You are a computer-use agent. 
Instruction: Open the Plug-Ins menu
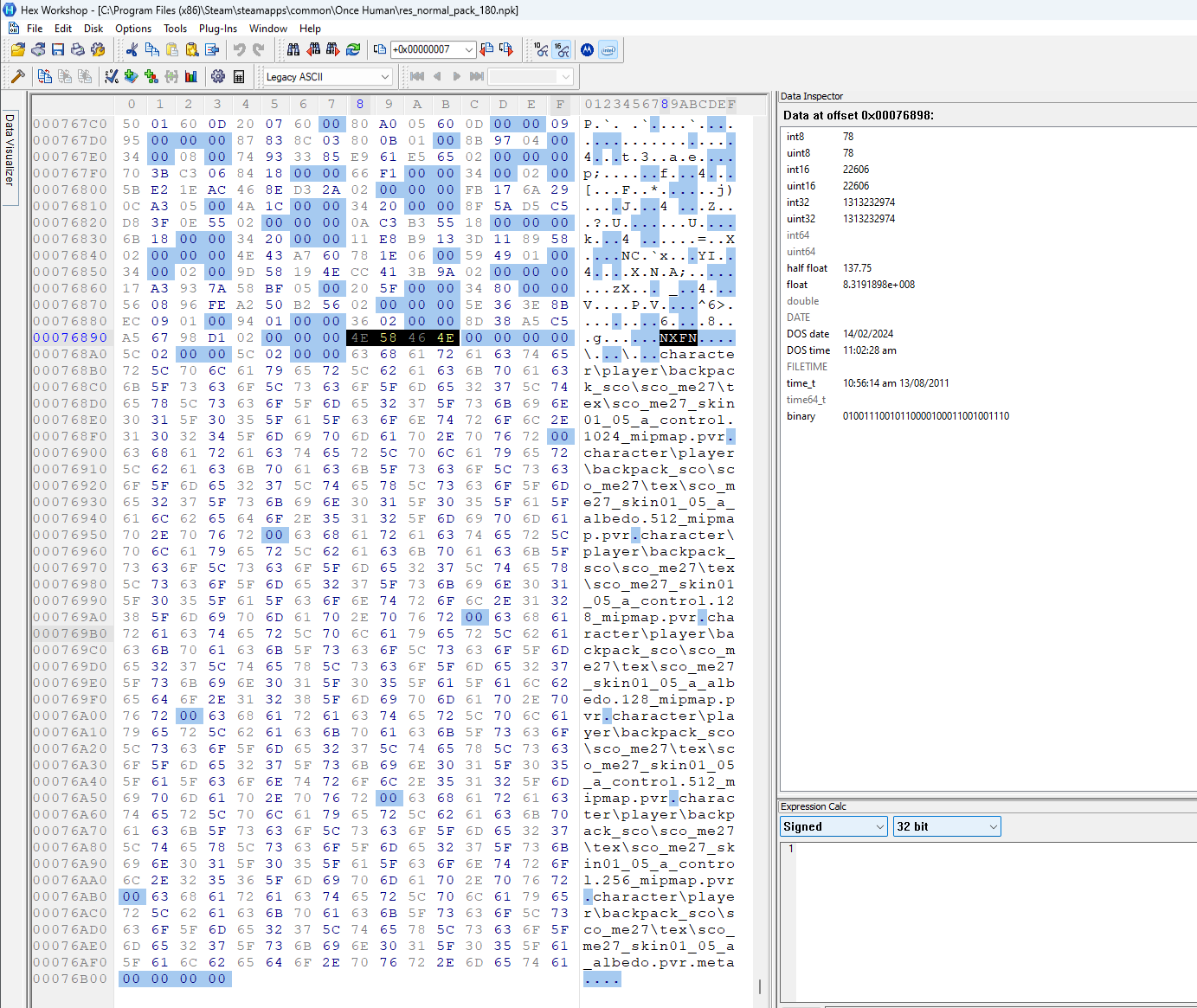(x=218, y=29)
